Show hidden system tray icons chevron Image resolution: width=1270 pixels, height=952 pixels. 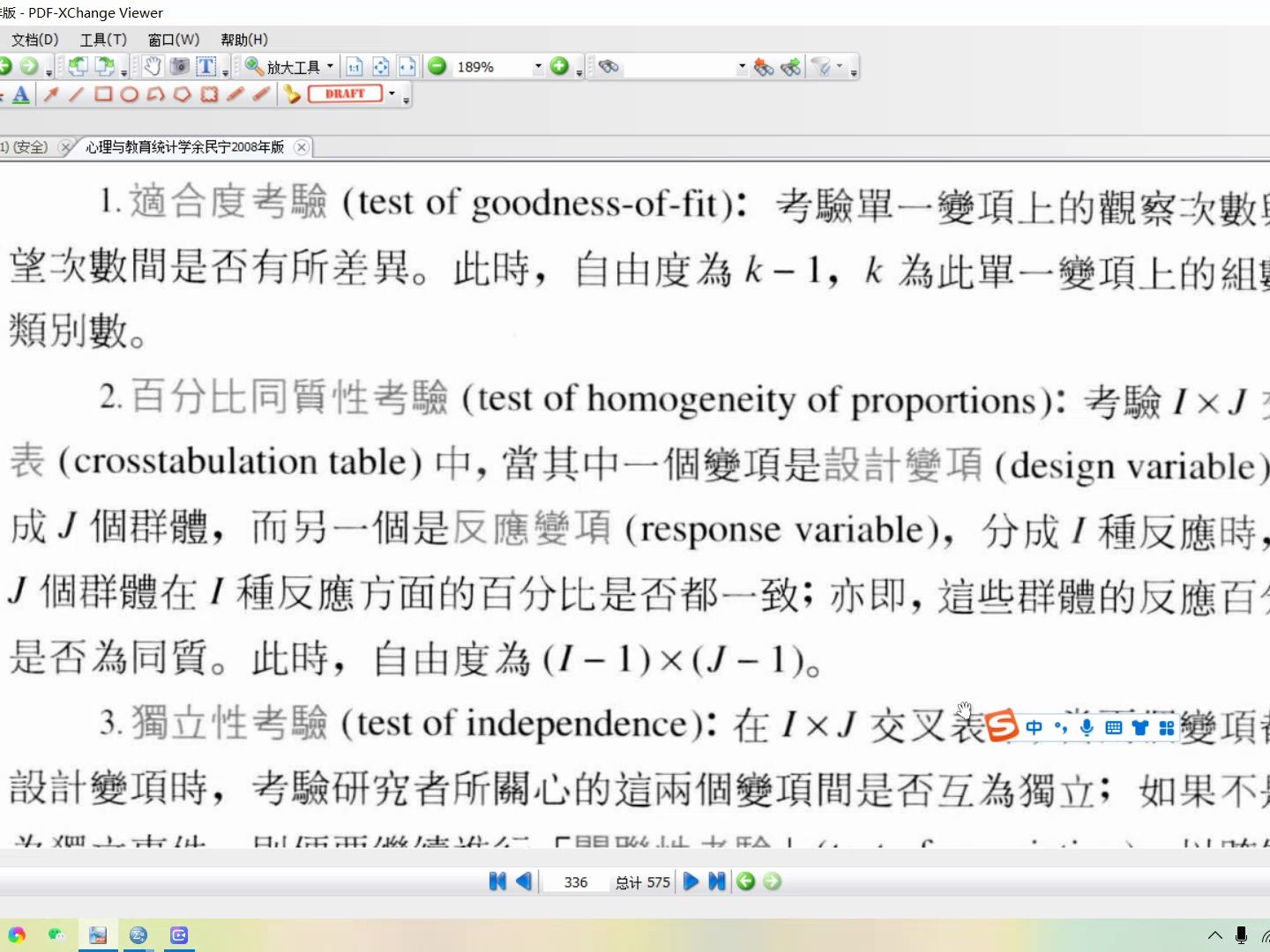point(1215,935)
